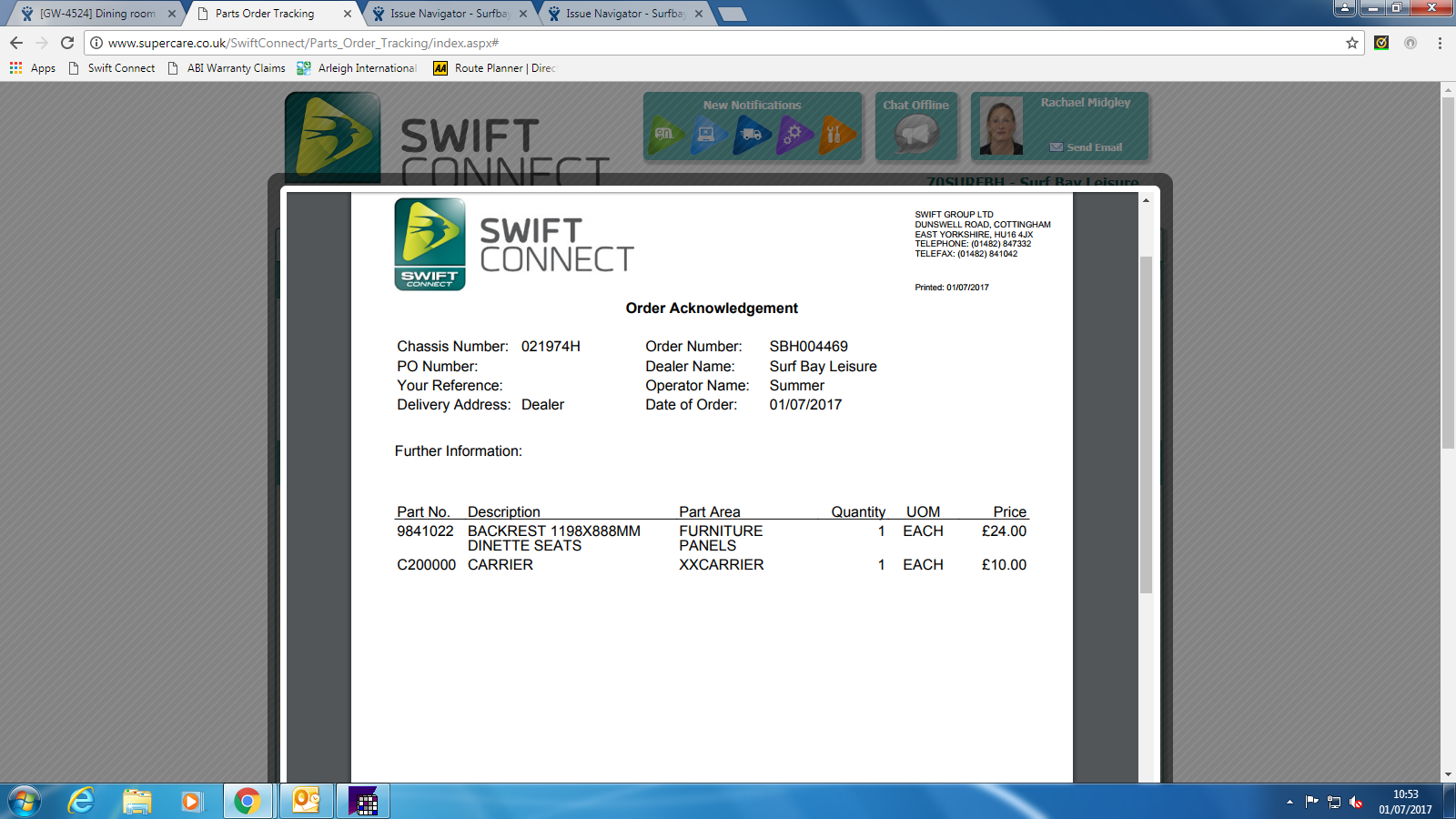Click chassis number 021974H
The image size is (1456, 819).
(551, 347)
